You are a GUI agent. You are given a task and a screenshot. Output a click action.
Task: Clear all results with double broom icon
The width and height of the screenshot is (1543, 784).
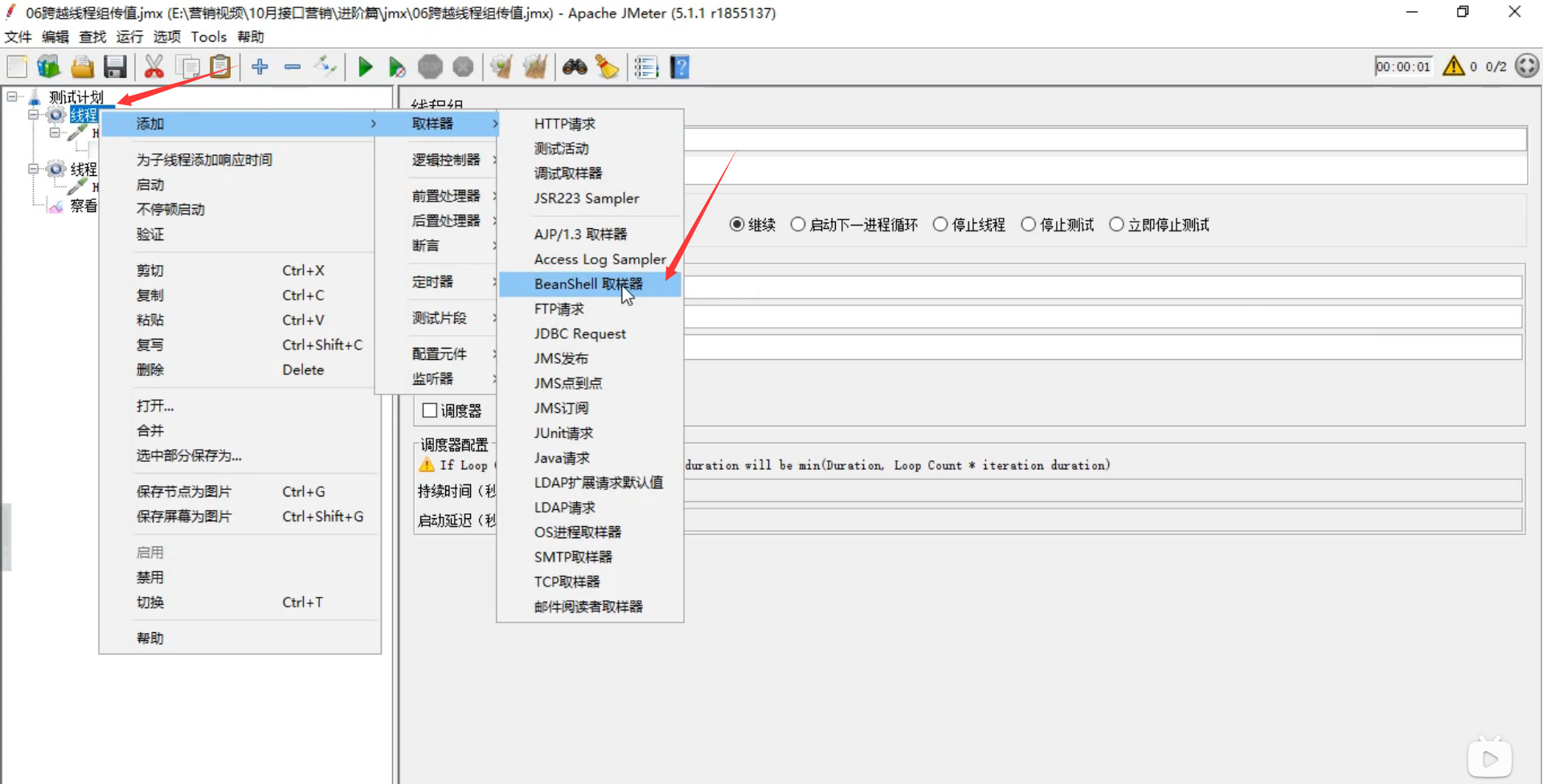pyautogui.click(x=535, y=67)
